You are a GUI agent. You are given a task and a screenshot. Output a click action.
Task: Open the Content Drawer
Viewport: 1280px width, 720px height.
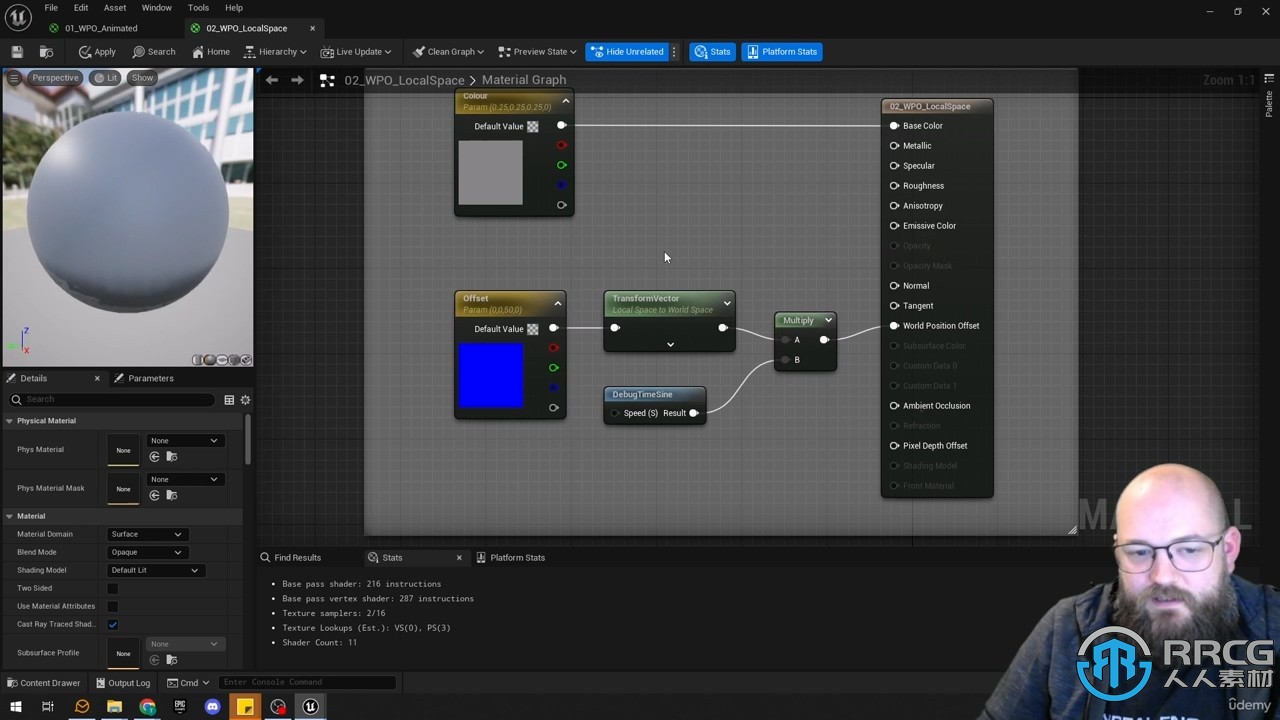coord(43,683)
